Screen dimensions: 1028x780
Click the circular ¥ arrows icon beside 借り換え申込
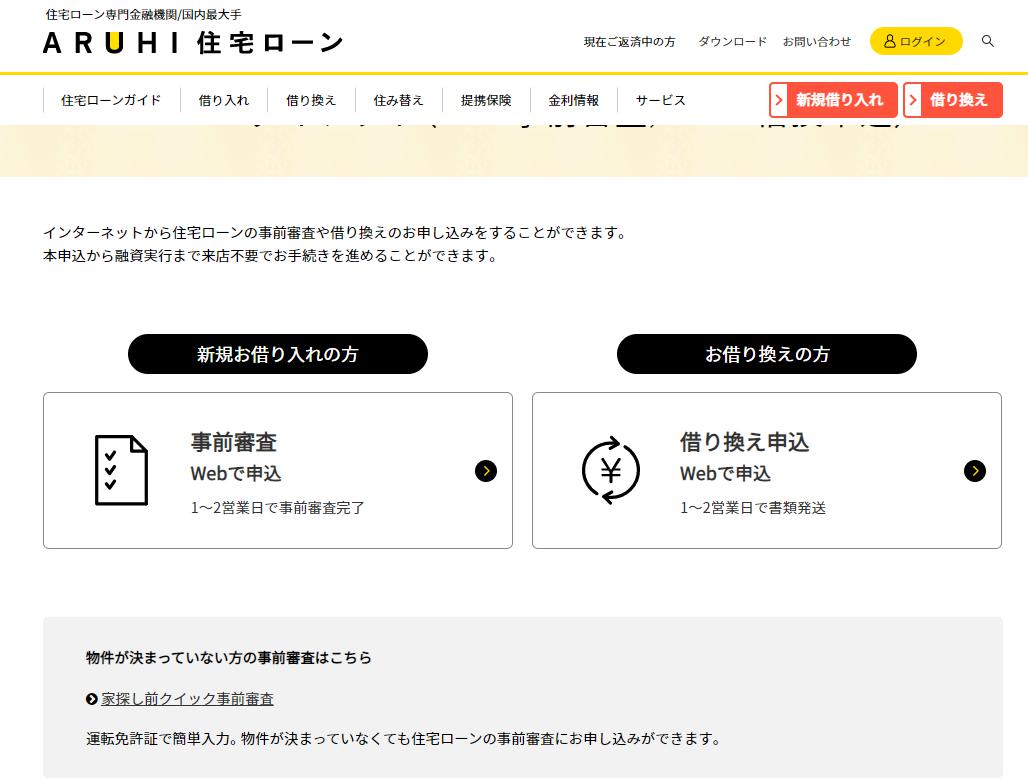tap(610, 470)
